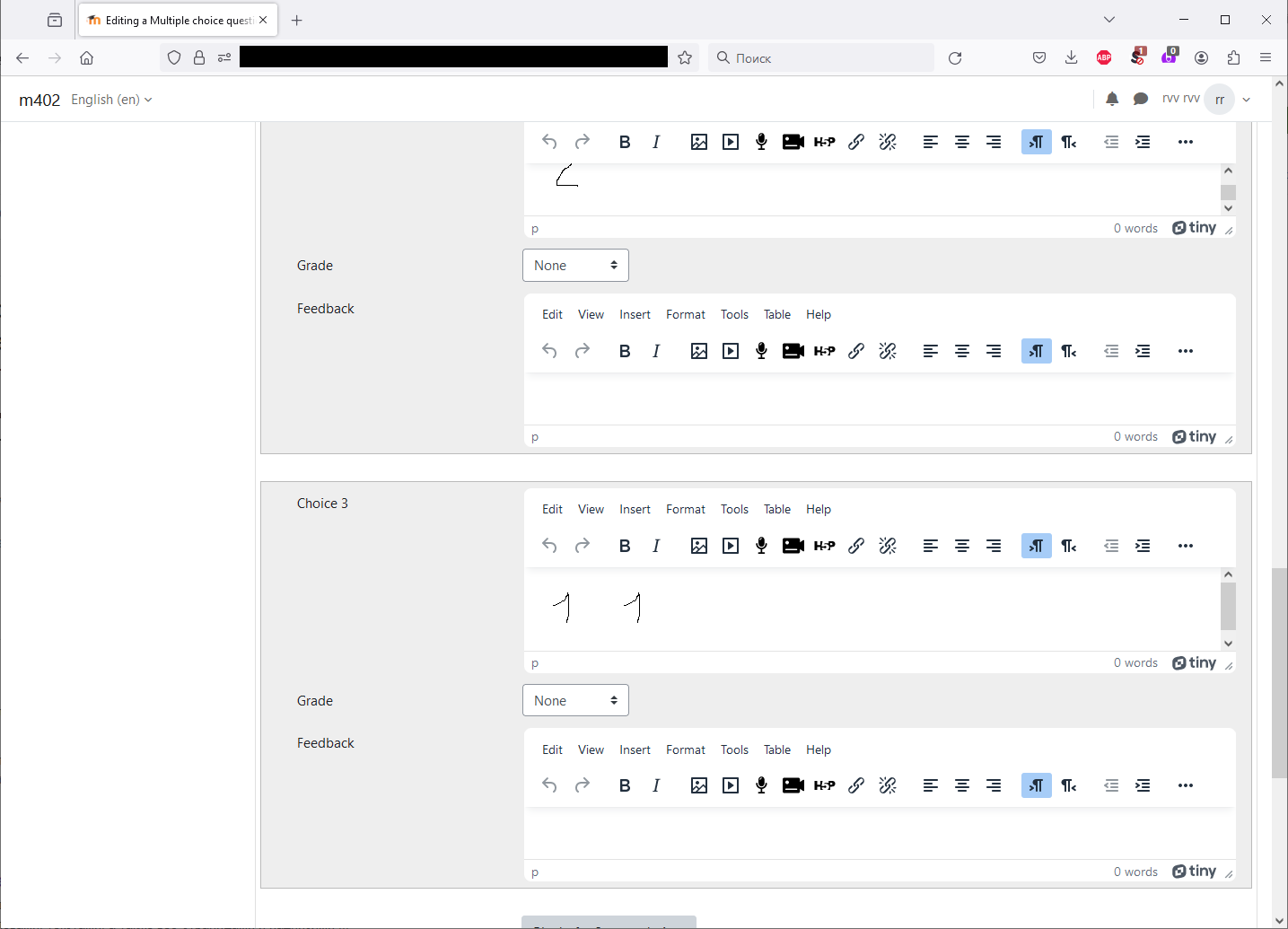Screen dimensions: 1288x929
Task: Open user menu chevron beside rr avatar
Action: pyautogui.click(x=1247, y=100)
